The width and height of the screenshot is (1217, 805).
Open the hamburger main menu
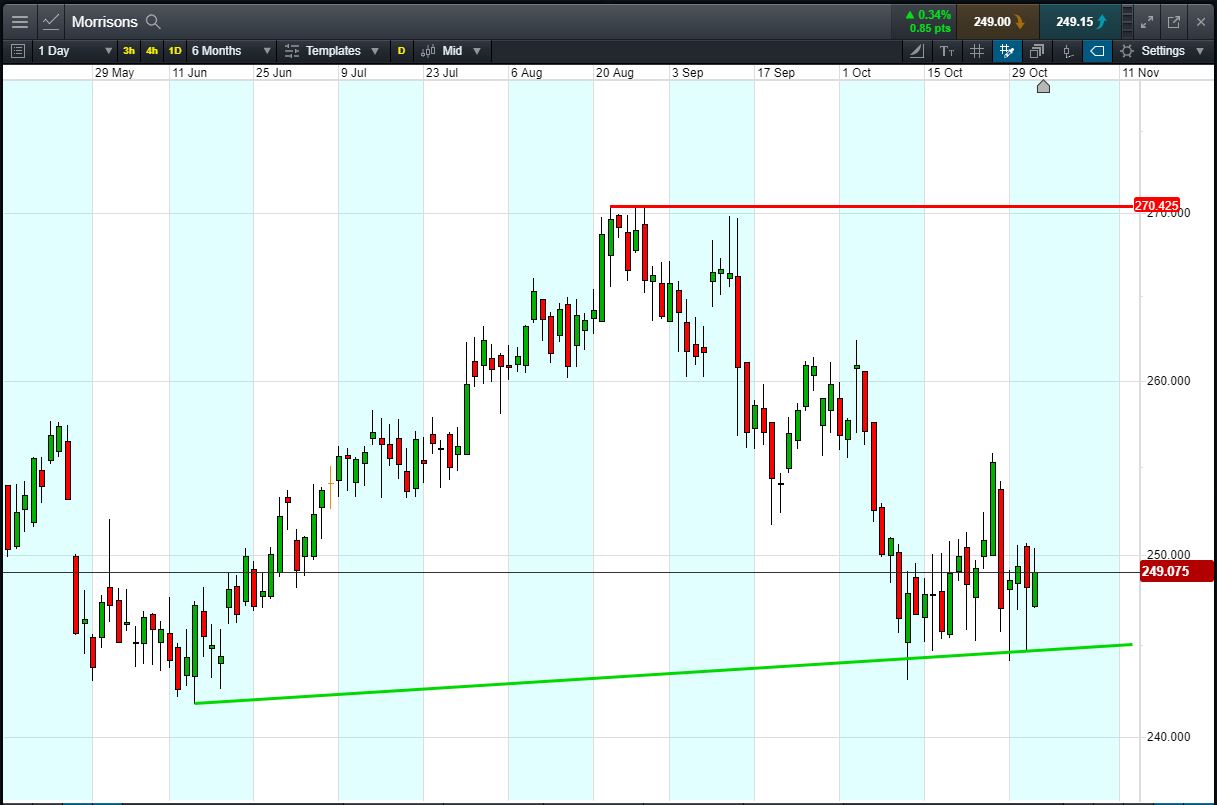[19, 21]
